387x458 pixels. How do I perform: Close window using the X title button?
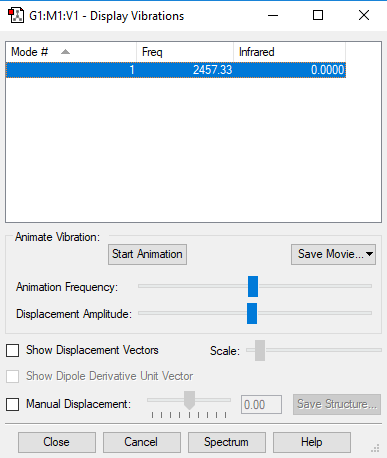[x=364, y=15]
